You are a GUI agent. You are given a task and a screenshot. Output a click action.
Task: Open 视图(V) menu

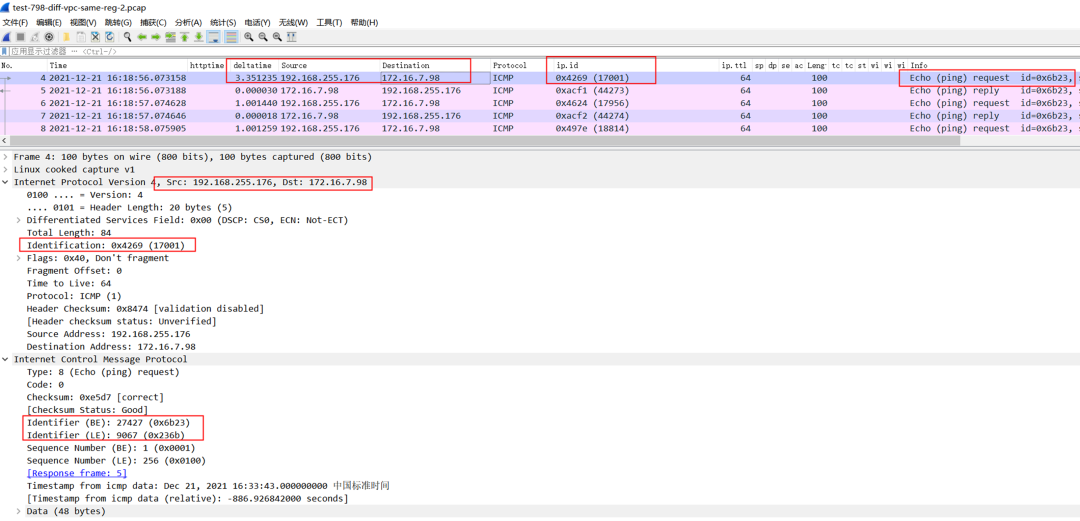[83, 23]
